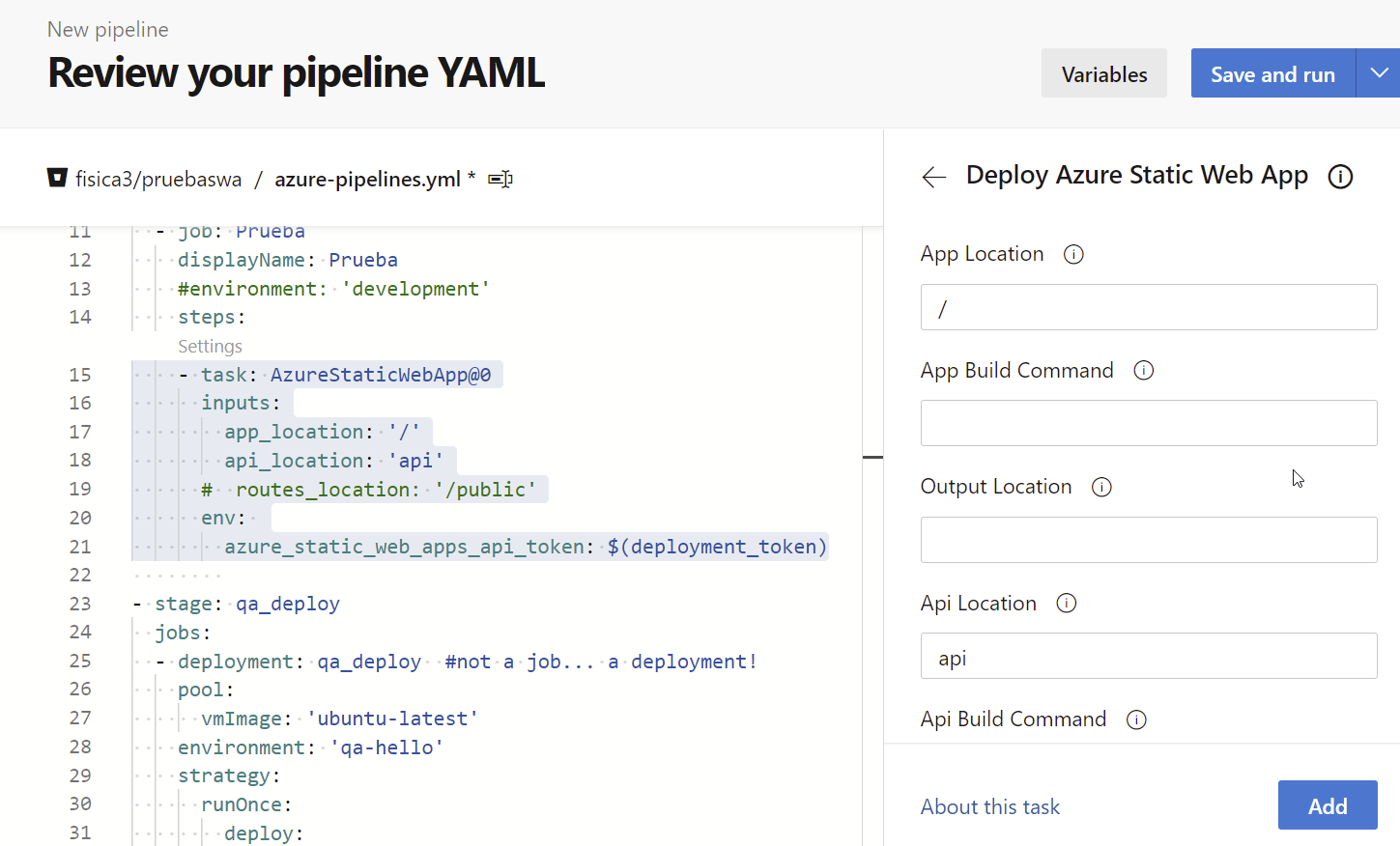
Task: Focus the App Build Command input field
Action: (1149, 423)
